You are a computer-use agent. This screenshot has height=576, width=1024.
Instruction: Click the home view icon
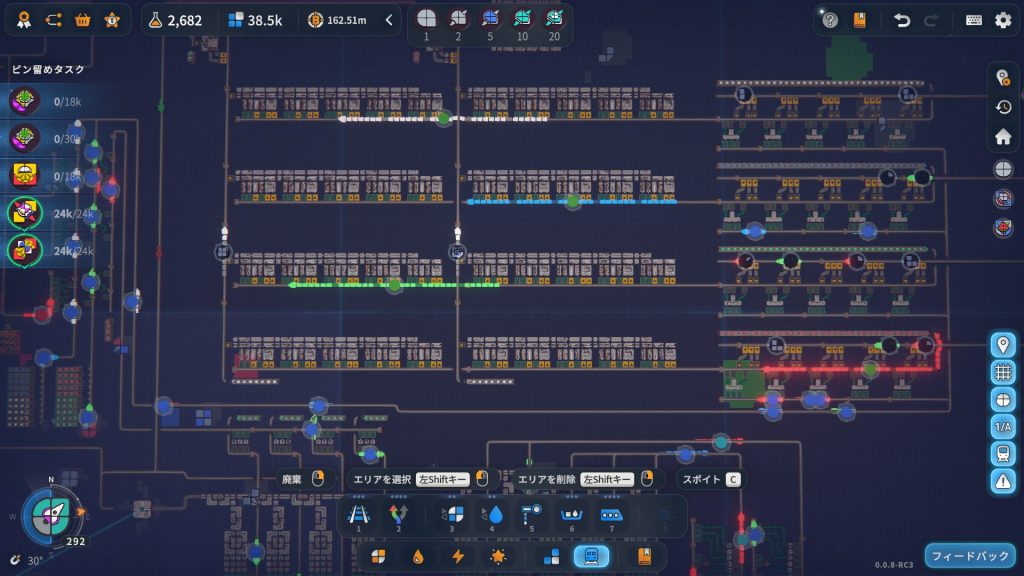pos(1003,137)
